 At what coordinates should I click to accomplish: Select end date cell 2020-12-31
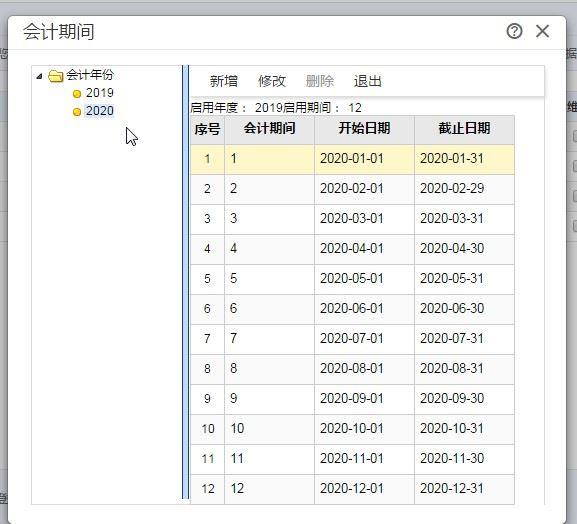coord(464,489)
